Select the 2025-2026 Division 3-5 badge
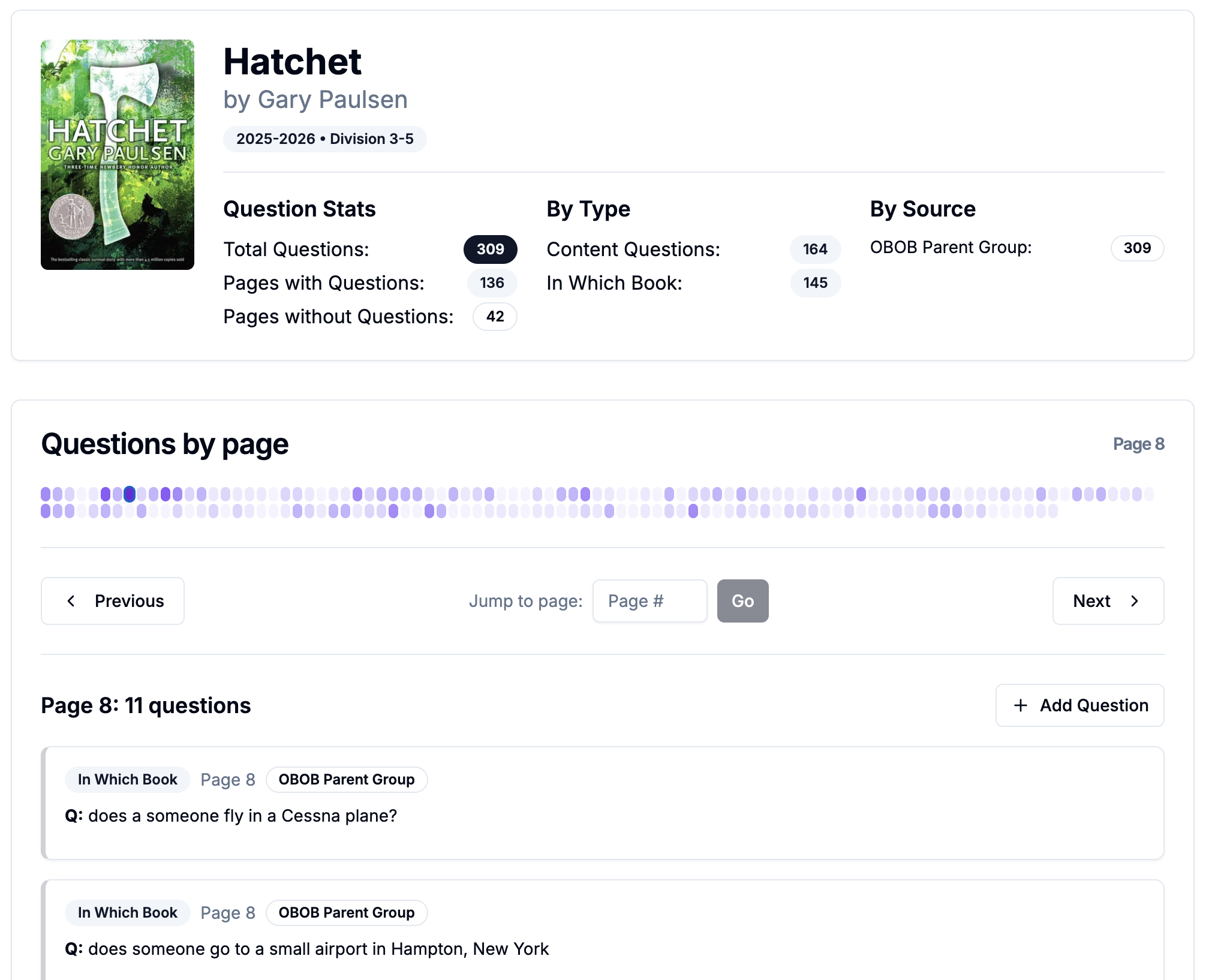The width and height of the screenshot is (1209, 980). 324,139
